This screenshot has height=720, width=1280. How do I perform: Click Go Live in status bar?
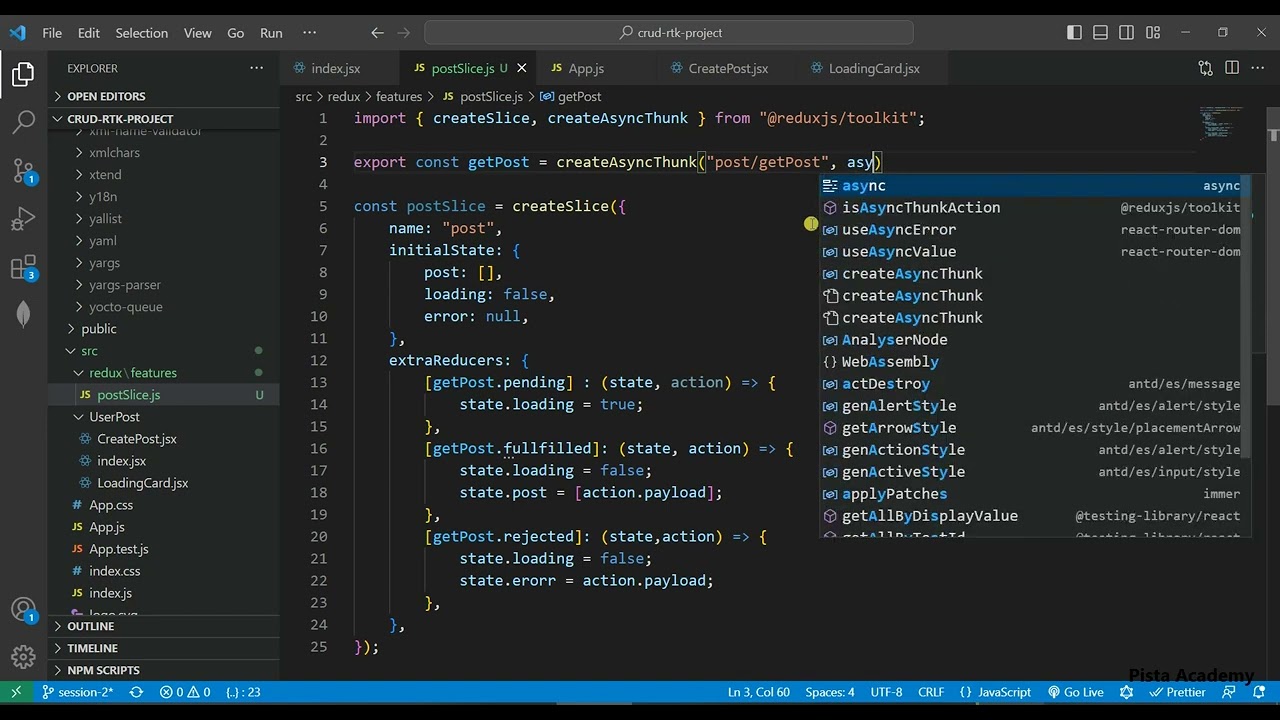click(x=1075, y=692)
